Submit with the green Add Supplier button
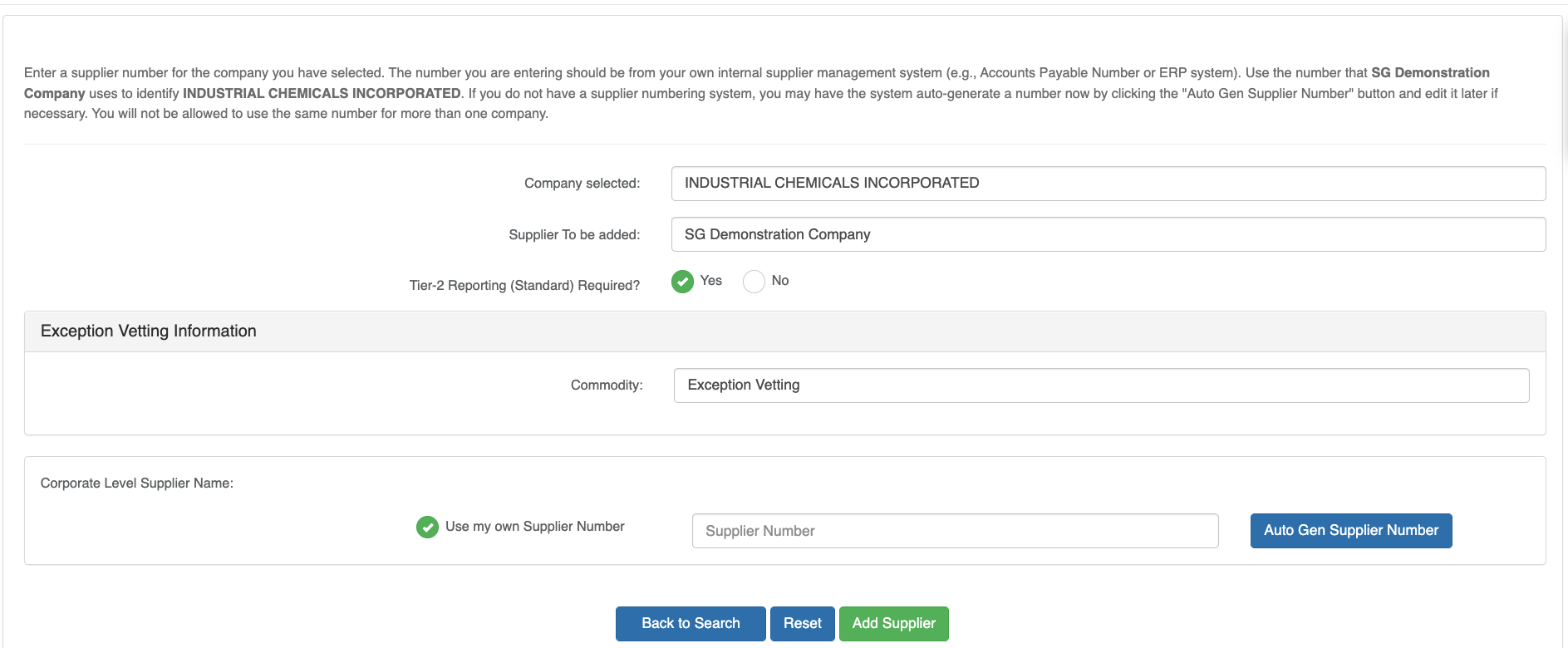 (x=893, y=623)
